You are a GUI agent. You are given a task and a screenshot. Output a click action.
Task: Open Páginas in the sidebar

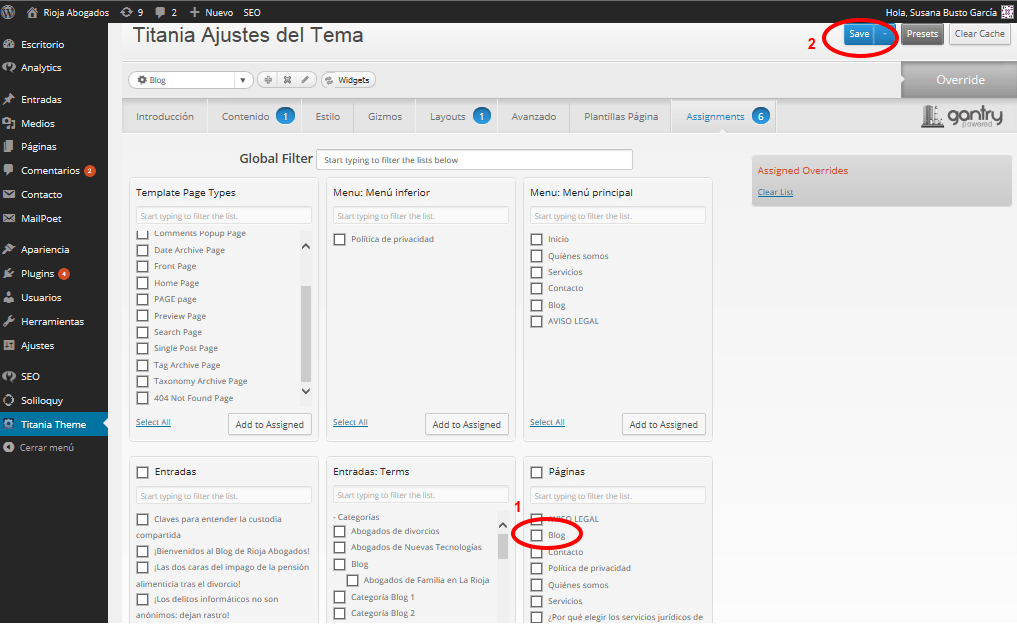pyautogui.click(x=38, y=147)
